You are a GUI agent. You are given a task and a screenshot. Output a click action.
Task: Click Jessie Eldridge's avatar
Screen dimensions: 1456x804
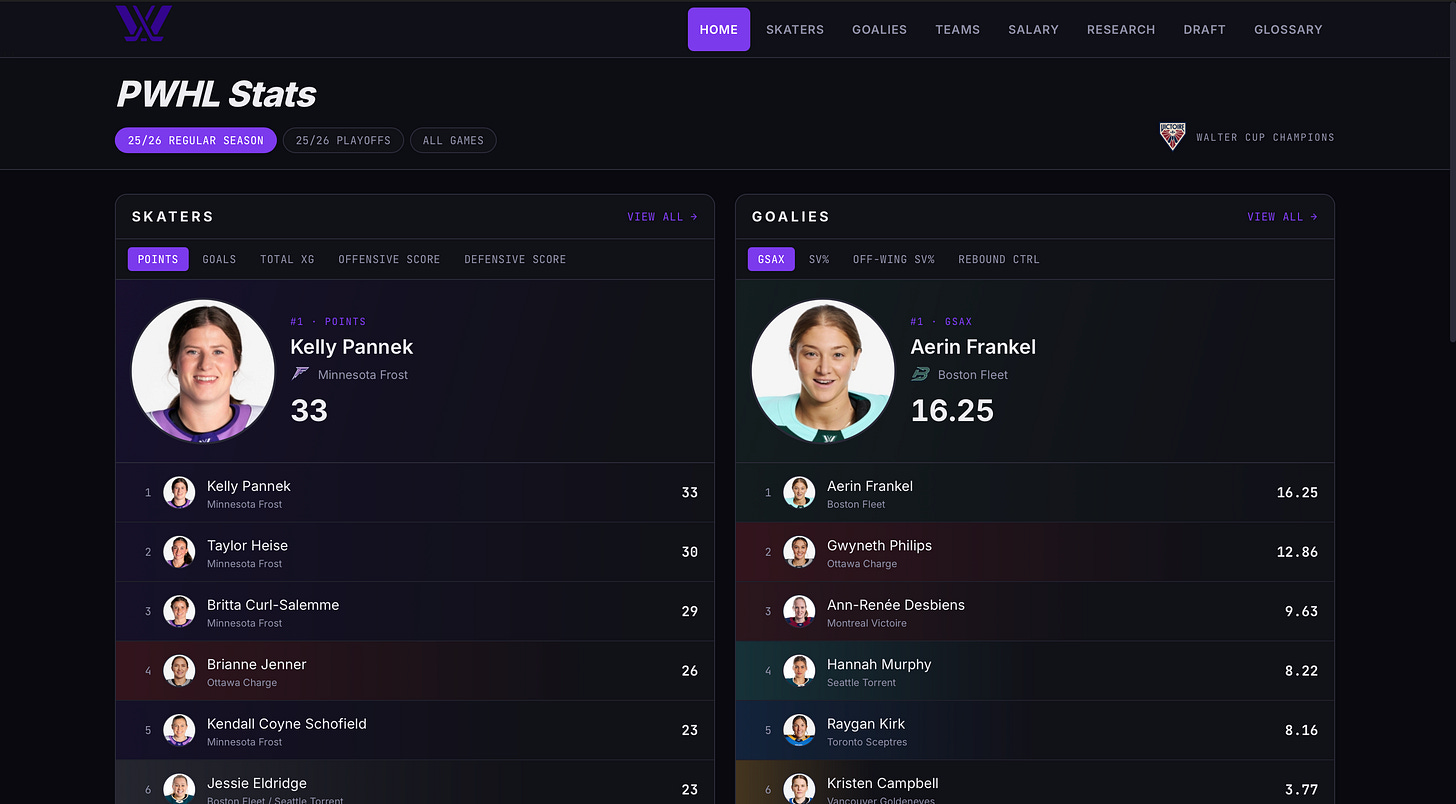tap(179, 789)
